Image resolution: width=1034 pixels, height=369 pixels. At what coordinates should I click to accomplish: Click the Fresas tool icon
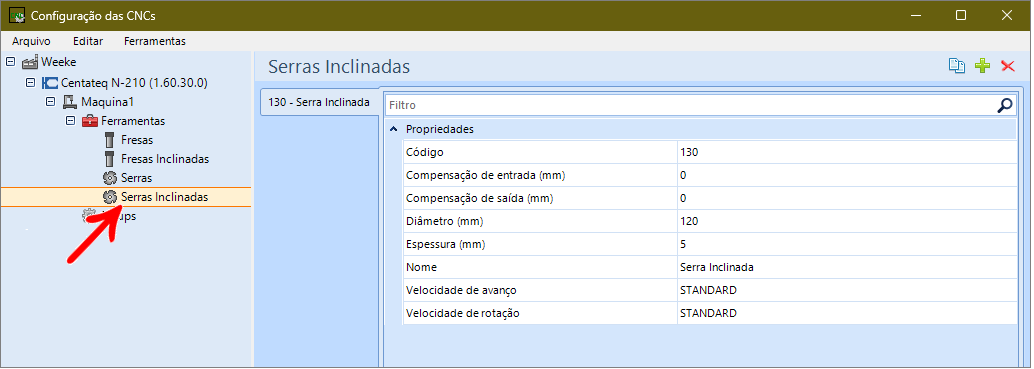point(109,140)
